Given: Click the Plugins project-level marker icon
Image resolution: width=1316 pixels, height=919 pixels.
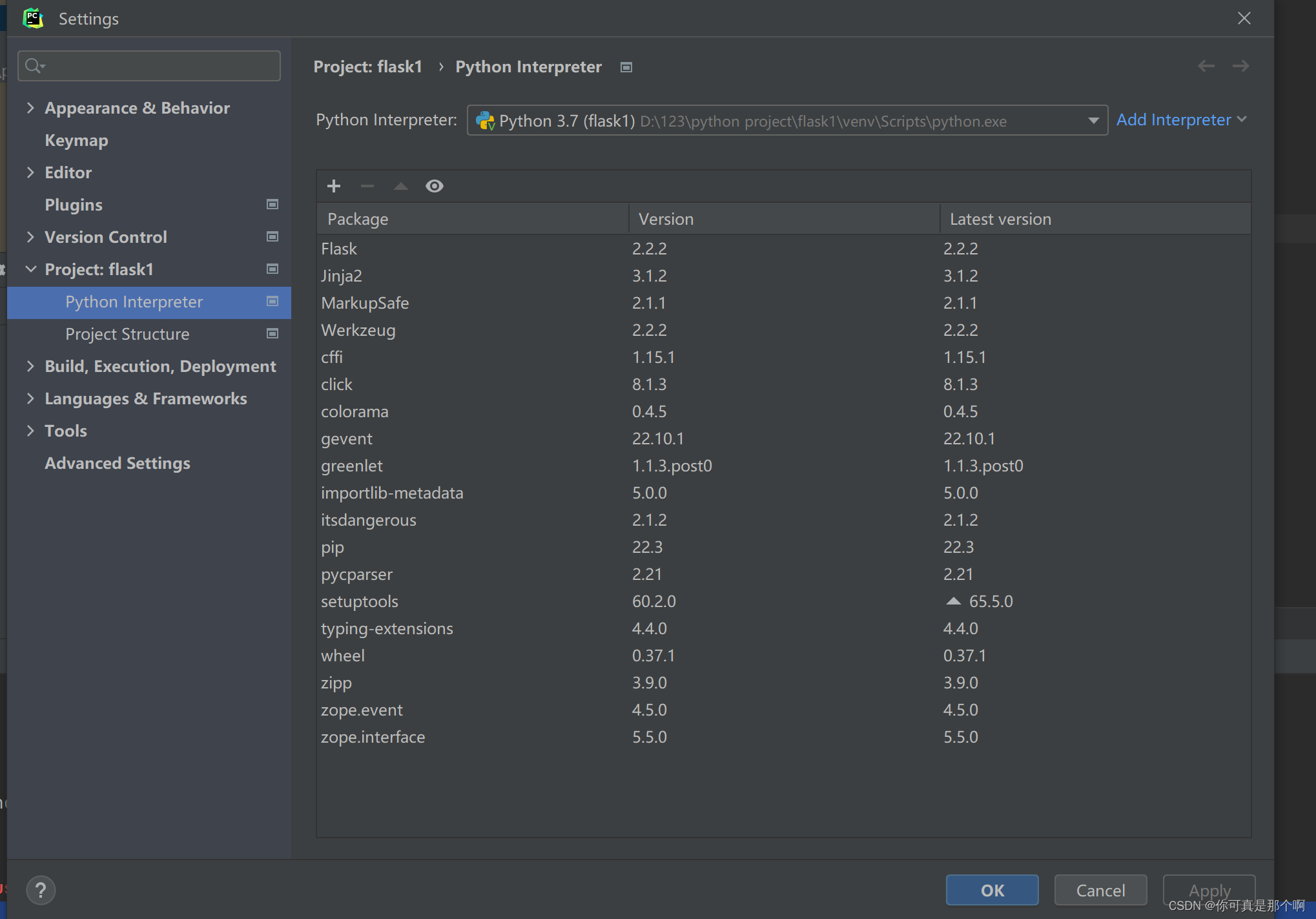Looking at the screenshot, I should click(x=272, y=204).
